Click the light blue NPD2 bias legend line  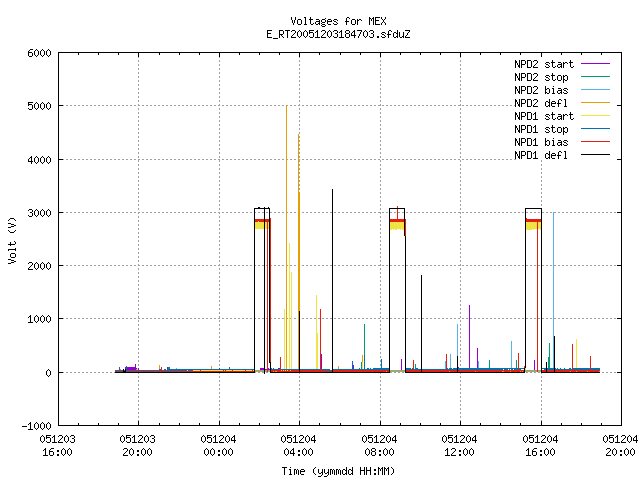pyautogui.click(x=596, y=90)
